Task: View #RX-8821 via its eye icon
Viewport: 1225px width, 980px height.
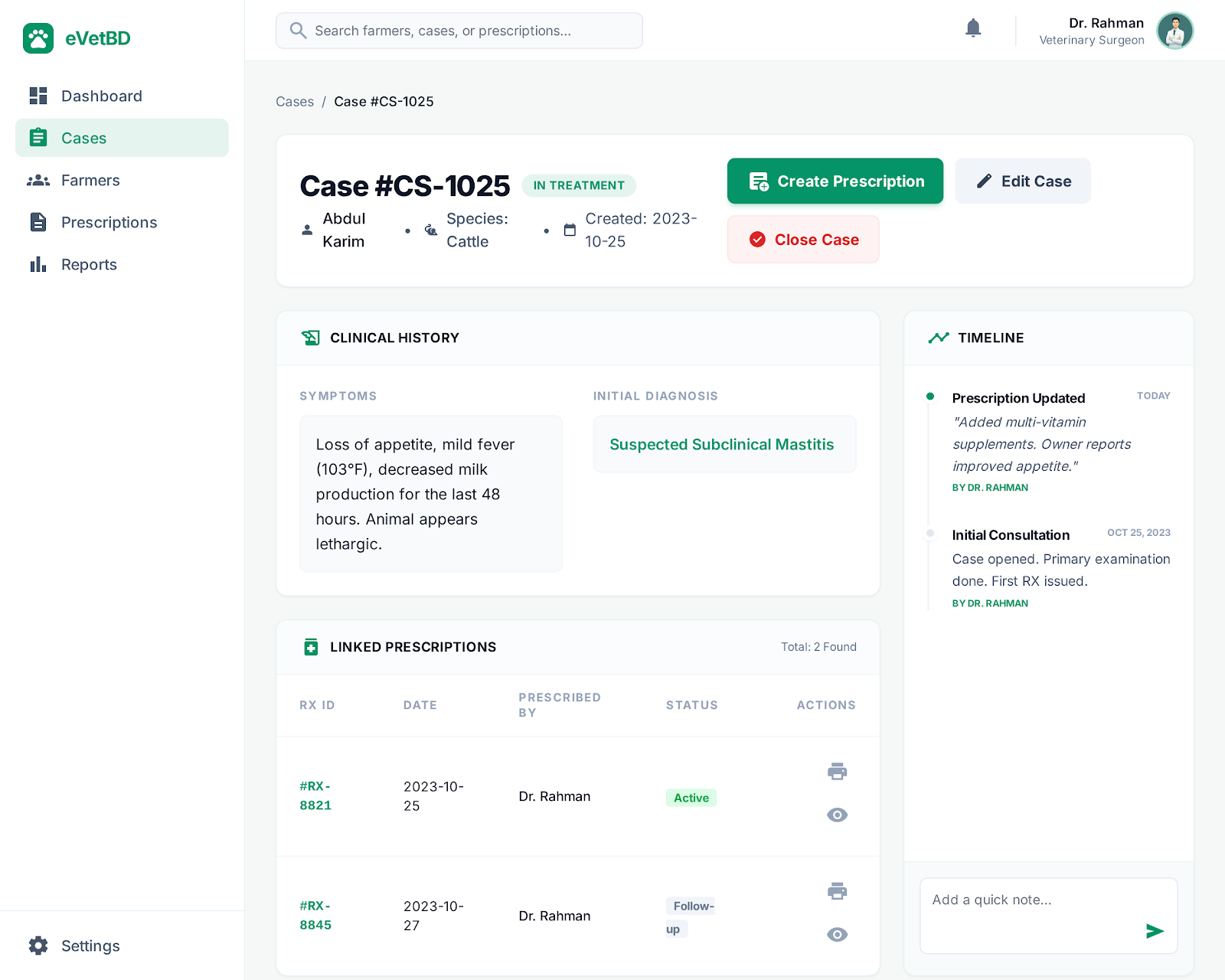Action: click(x=837, y=815)
